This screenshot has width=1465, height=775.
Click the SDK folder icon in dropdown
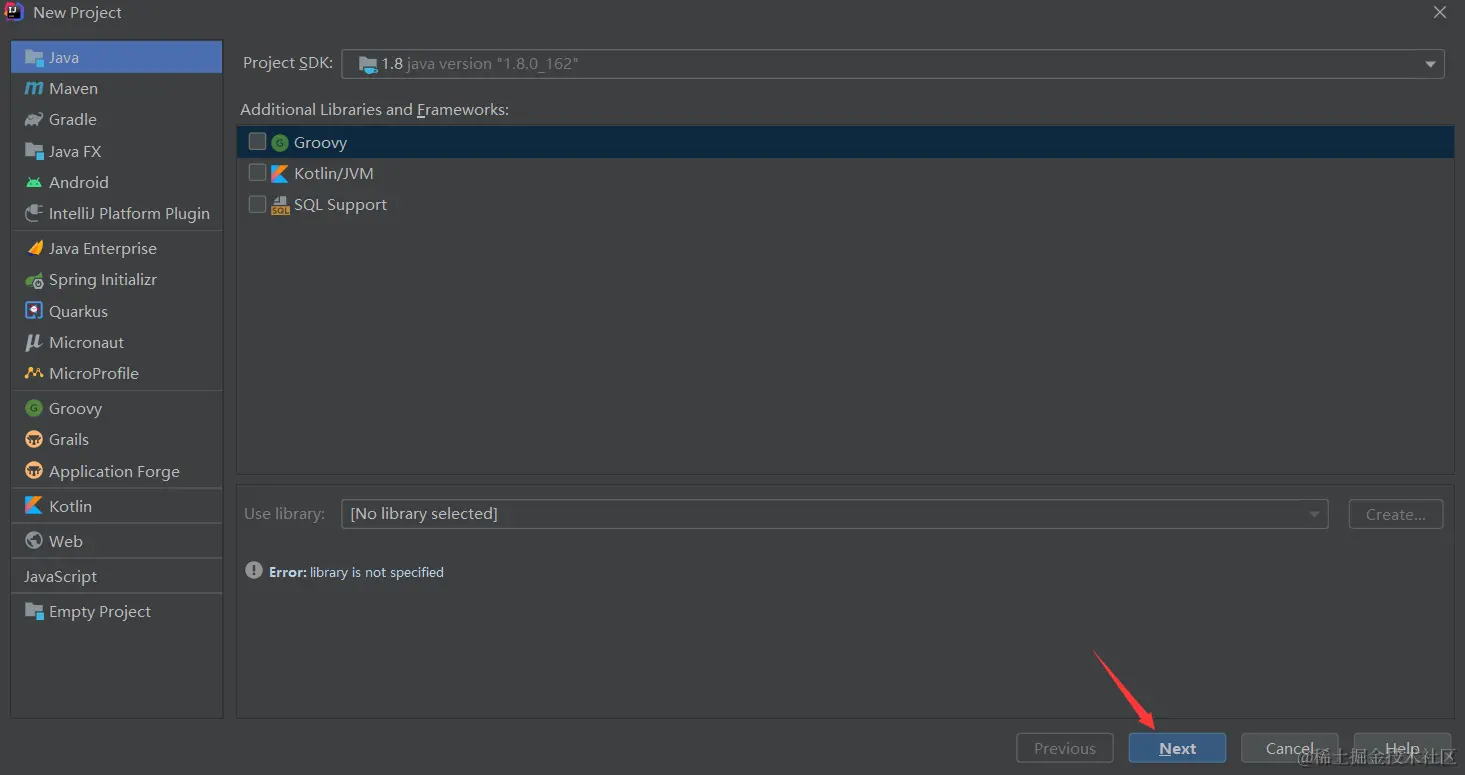367,64
